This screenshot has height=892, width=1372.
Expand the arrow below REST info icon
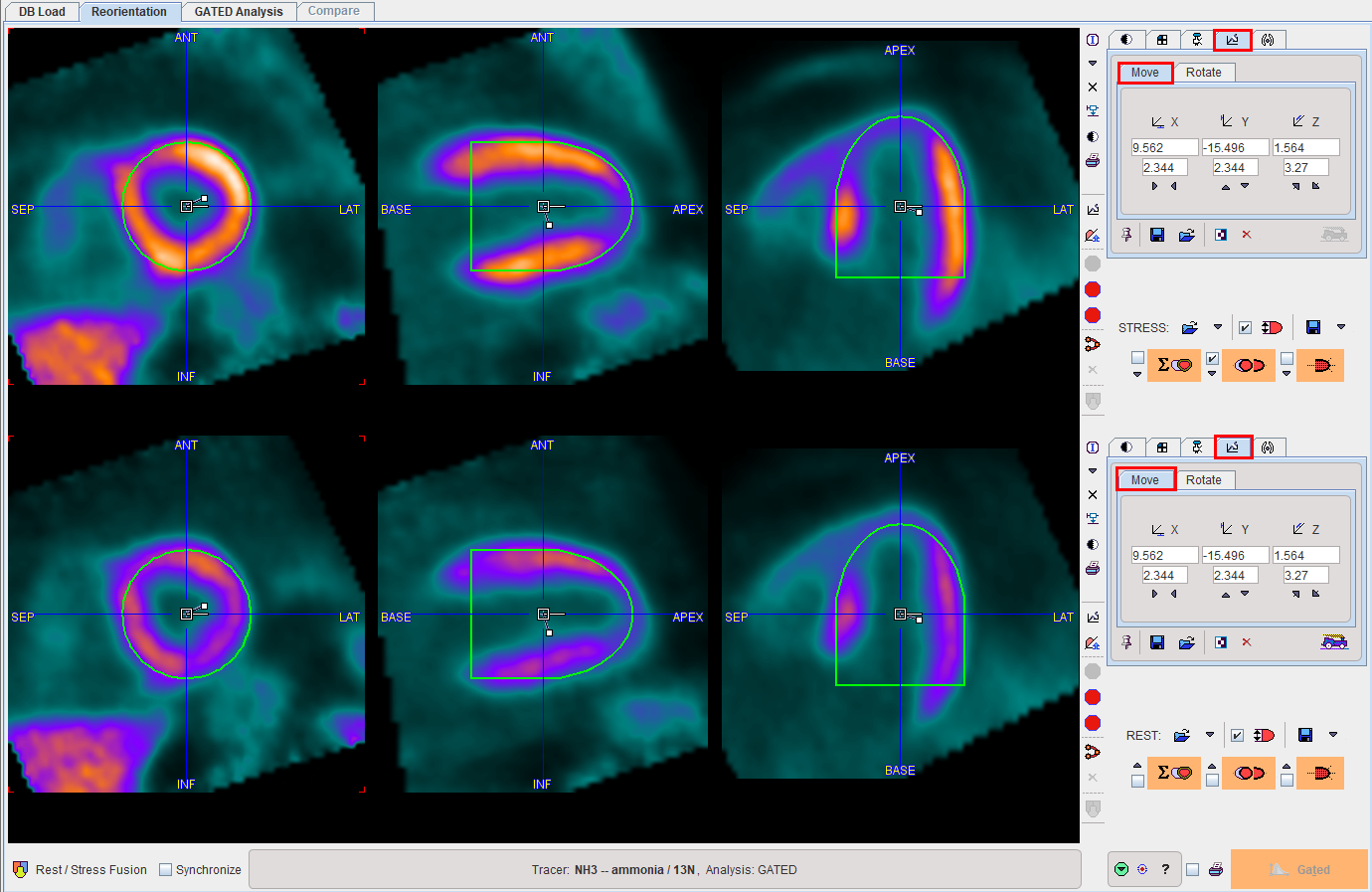click(1093, 470)
